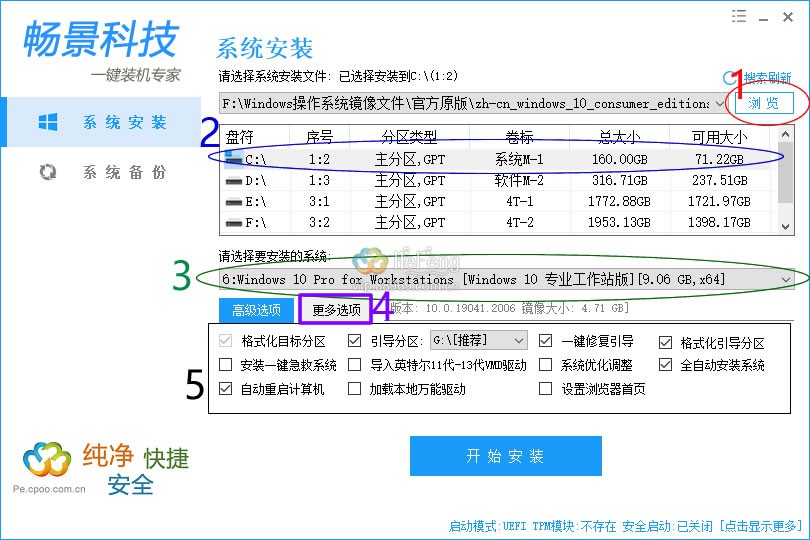Select the F:\ partition row label
The image size is (810, 540).
(255, 223)
